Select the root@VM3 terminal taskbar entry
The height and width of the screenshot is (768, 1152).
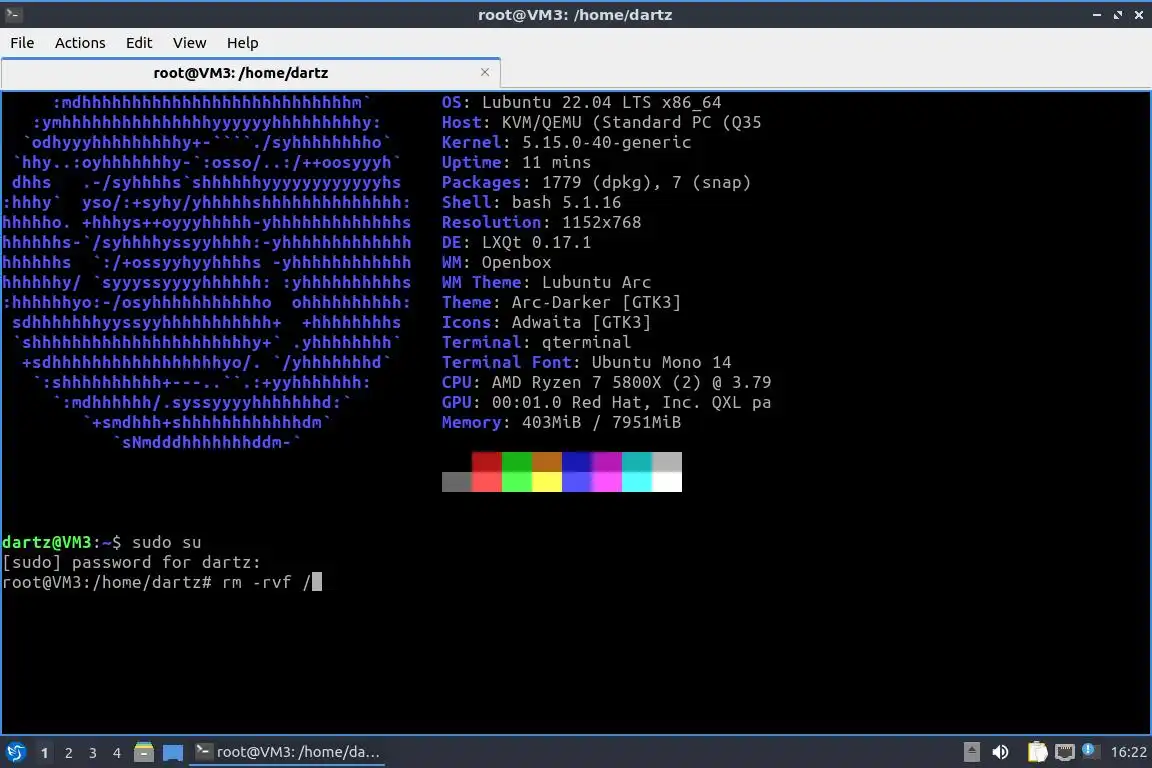(287, 752)
